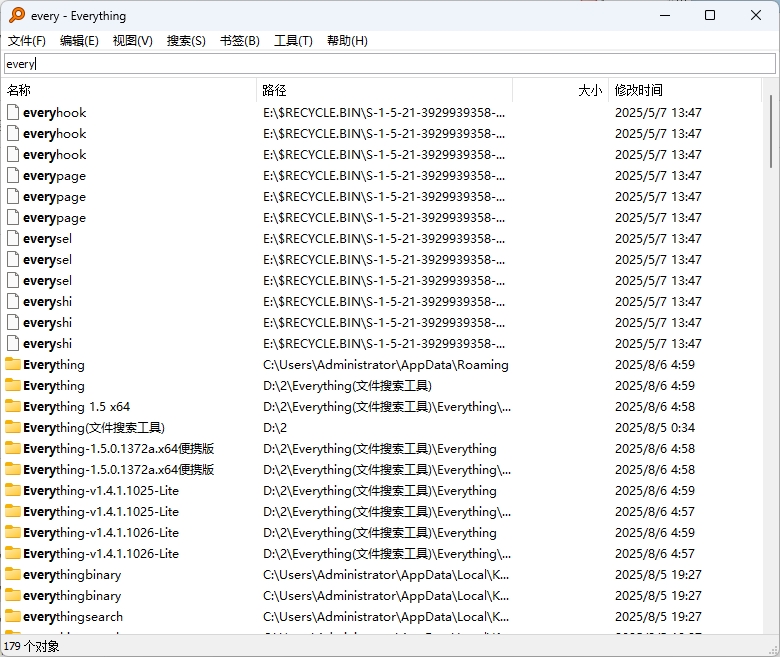Click the Everything magnifier app icon in title bar
The image size is (780, 657).
[17, 15]
